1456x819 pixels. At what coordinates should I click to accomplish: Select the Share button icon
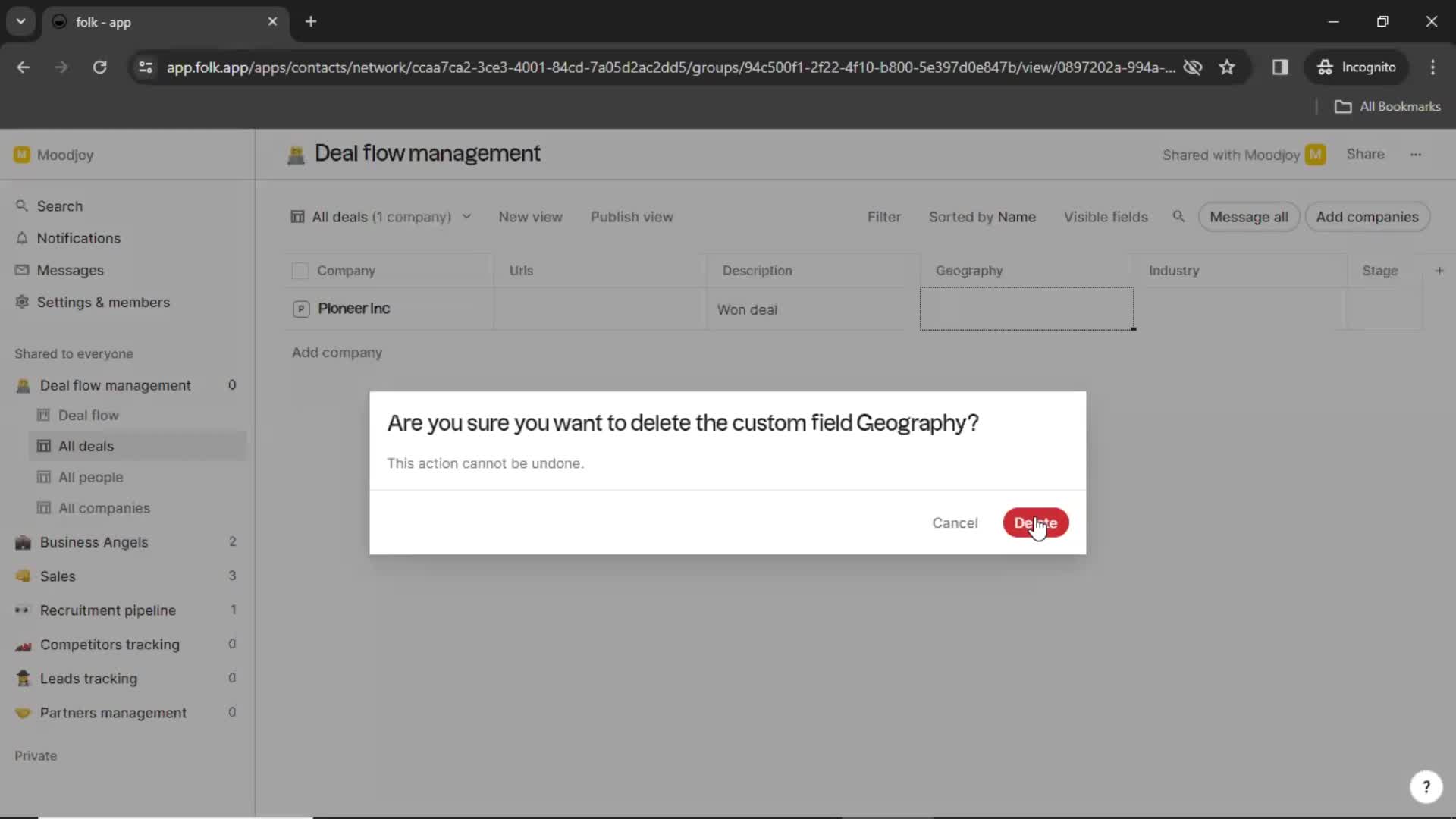click(x=1365, y=154)
